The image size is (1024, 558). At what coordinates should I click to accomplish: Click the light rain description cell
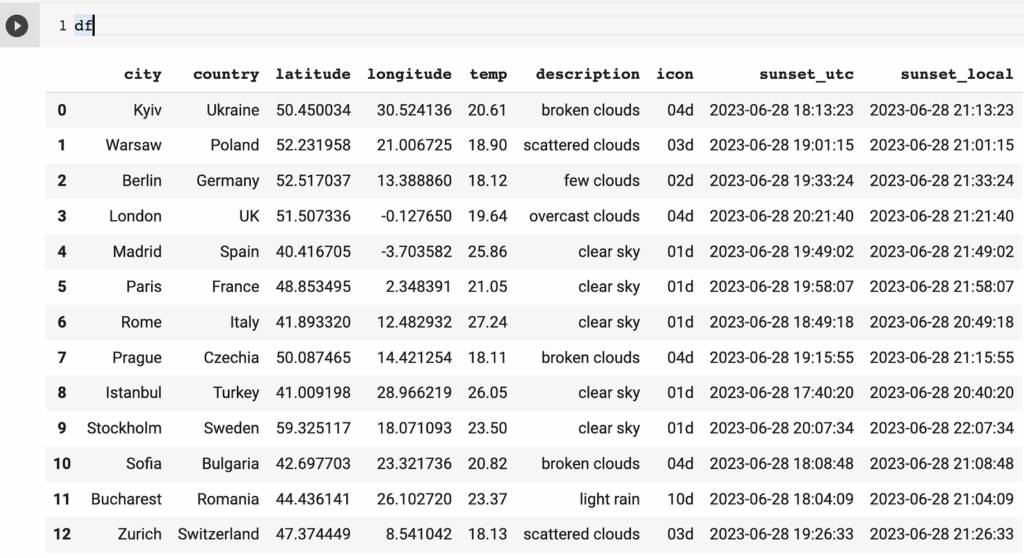click(609, 498)
